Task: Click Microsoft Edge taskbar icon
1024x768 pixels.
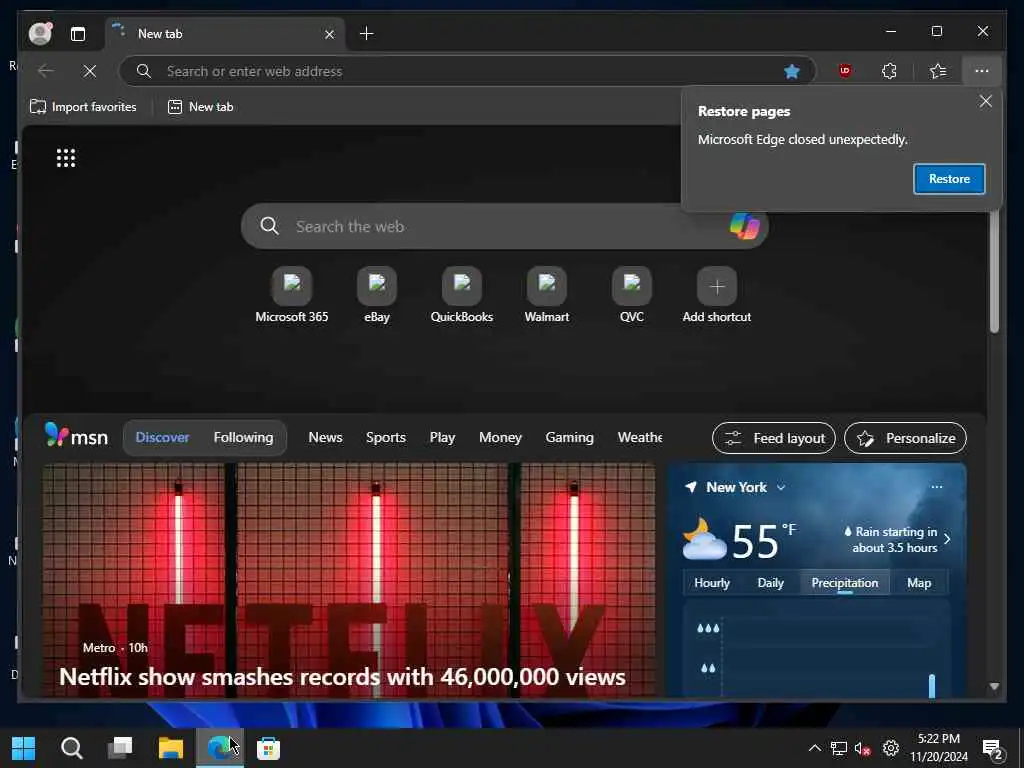Action: point(219,748)
